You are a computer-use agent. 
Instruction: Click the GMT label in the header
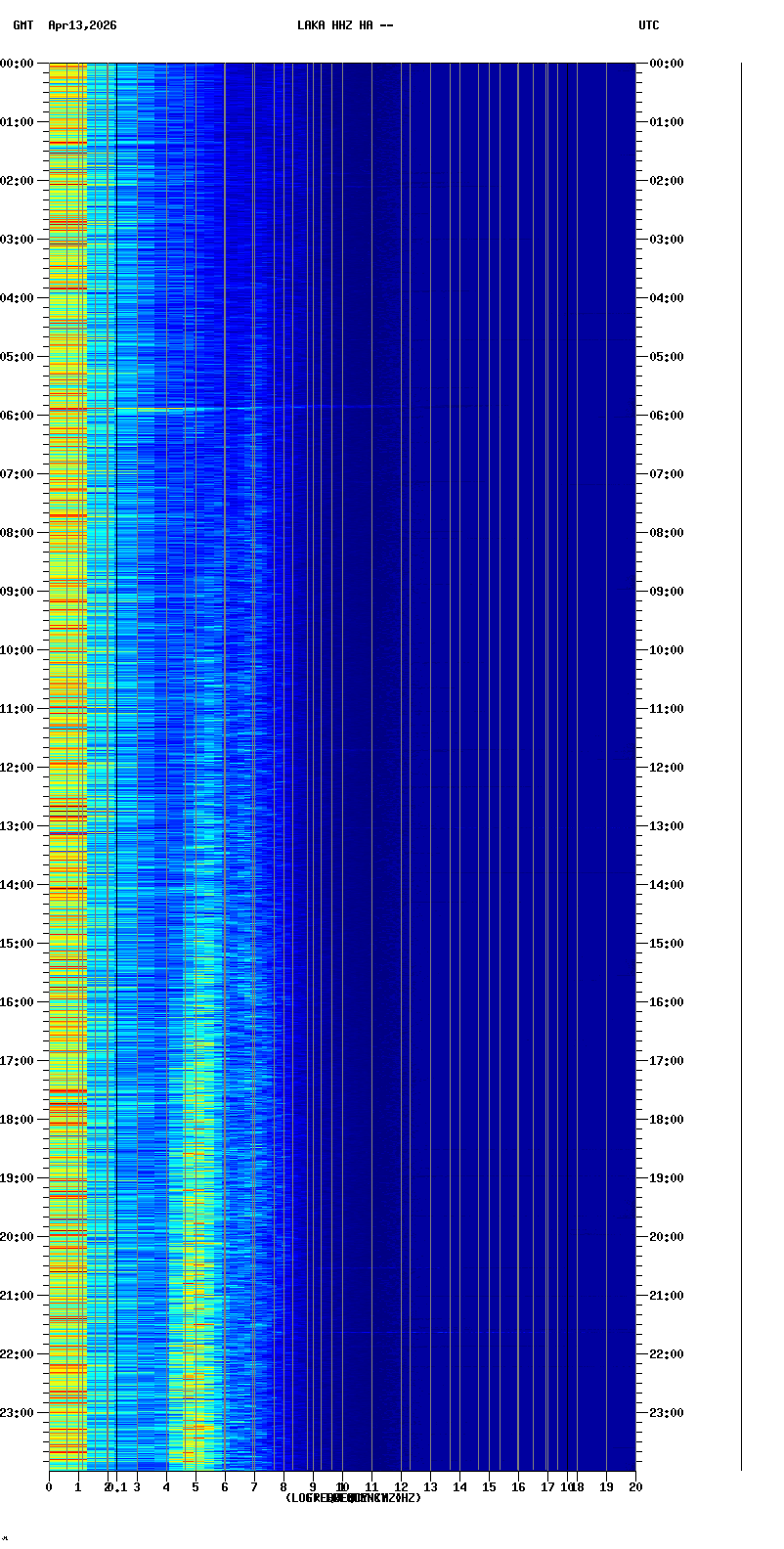click(22, 25)
